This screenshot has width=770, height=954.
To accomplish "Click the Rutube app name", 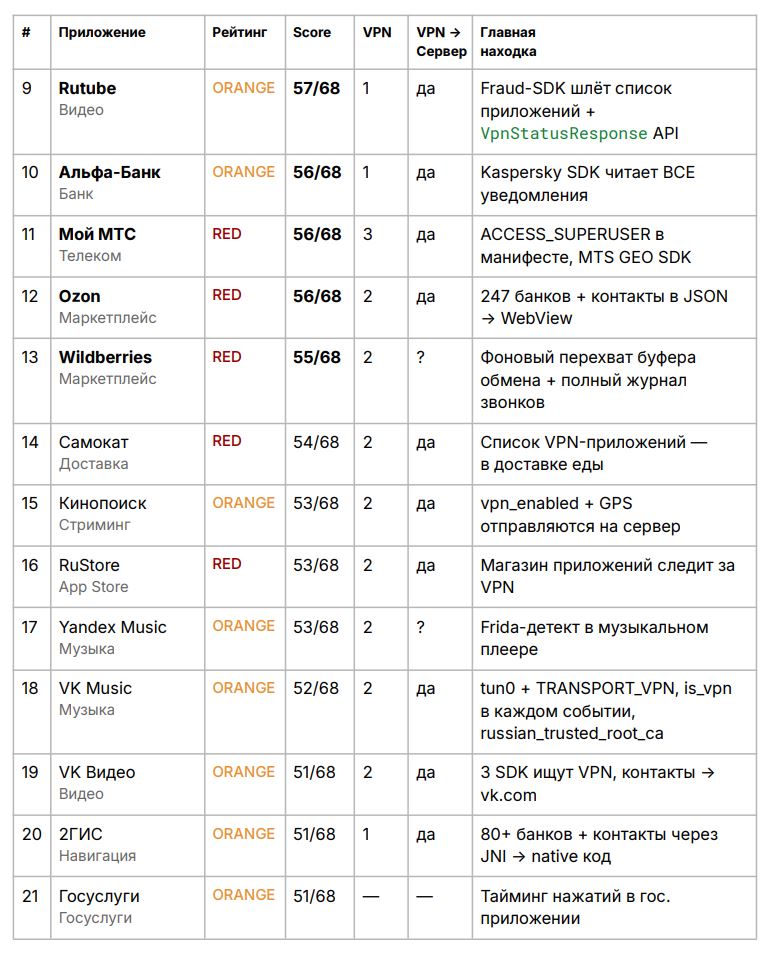I will (x=87, y=88).
